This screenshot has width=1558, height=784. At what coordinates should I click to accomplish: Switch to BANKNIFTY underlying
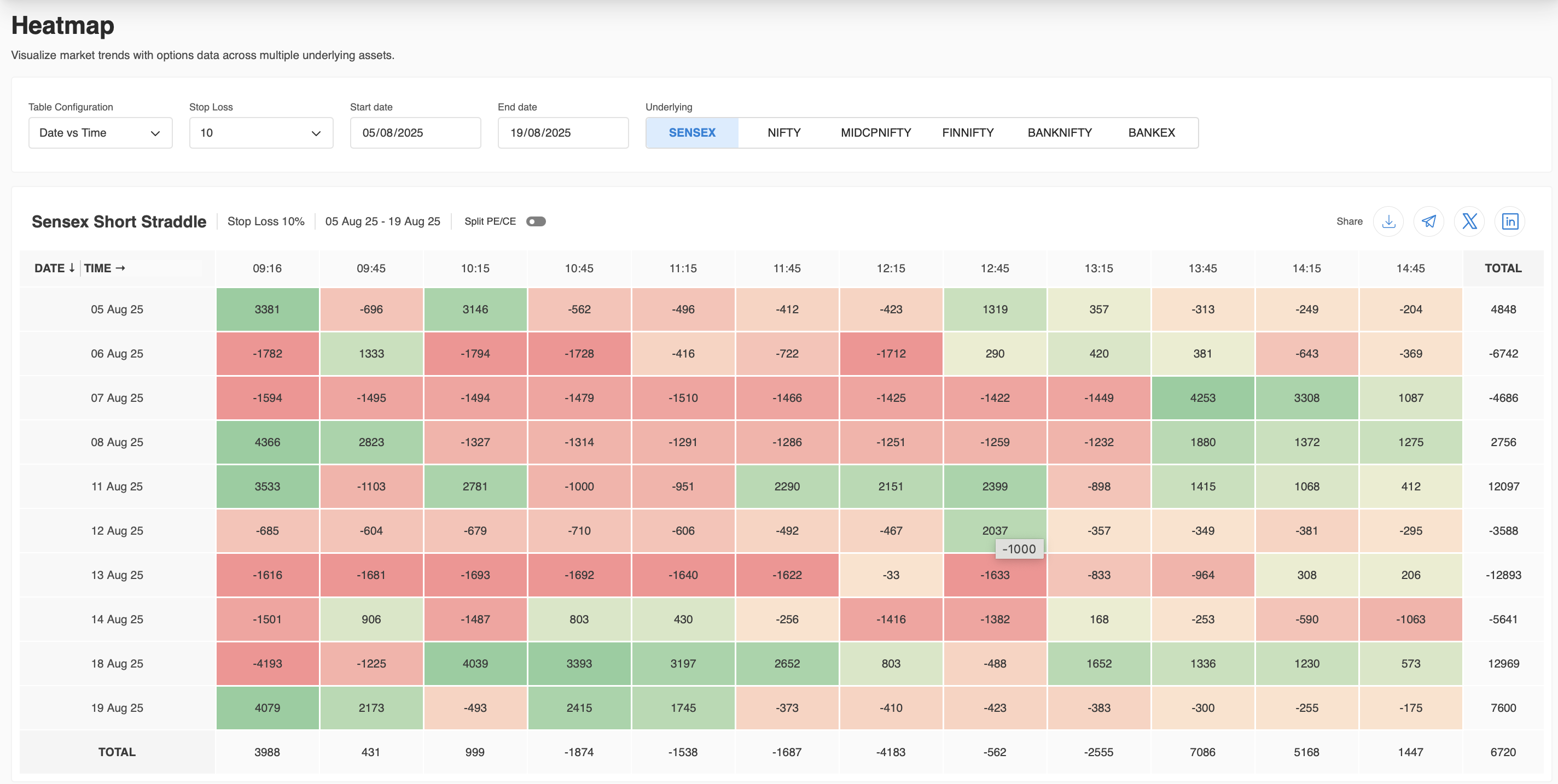point(1059,132)
